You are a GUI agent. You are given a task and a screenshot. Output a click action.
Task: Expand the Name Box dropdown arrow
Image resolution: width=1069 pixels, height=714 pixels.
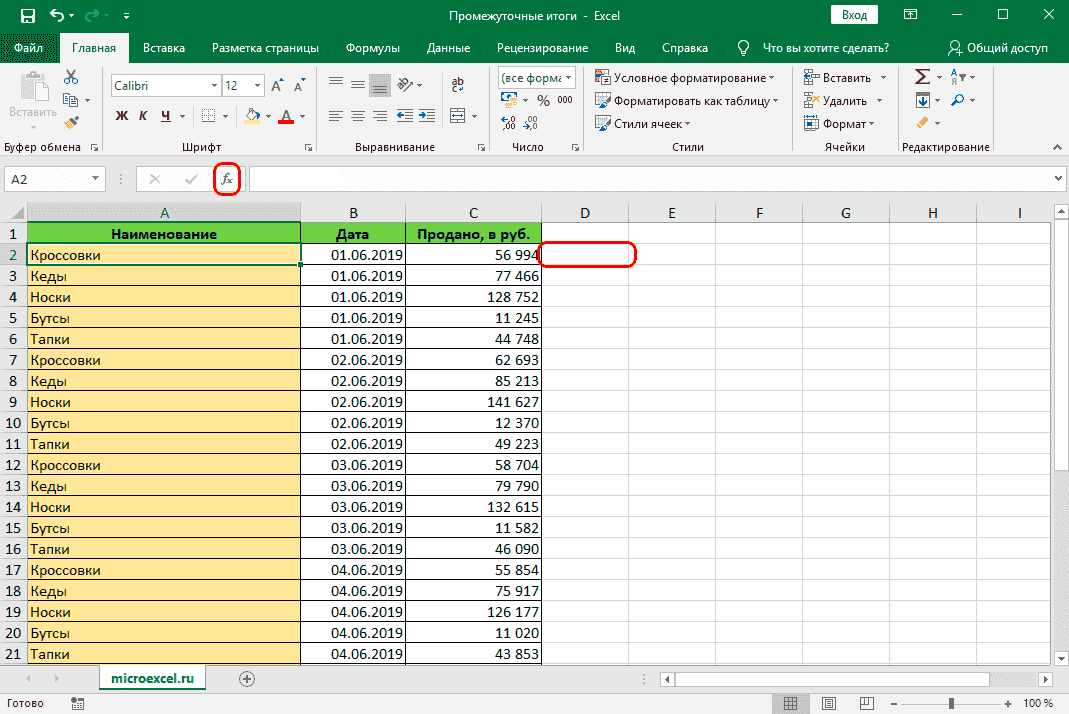[96, 179]
